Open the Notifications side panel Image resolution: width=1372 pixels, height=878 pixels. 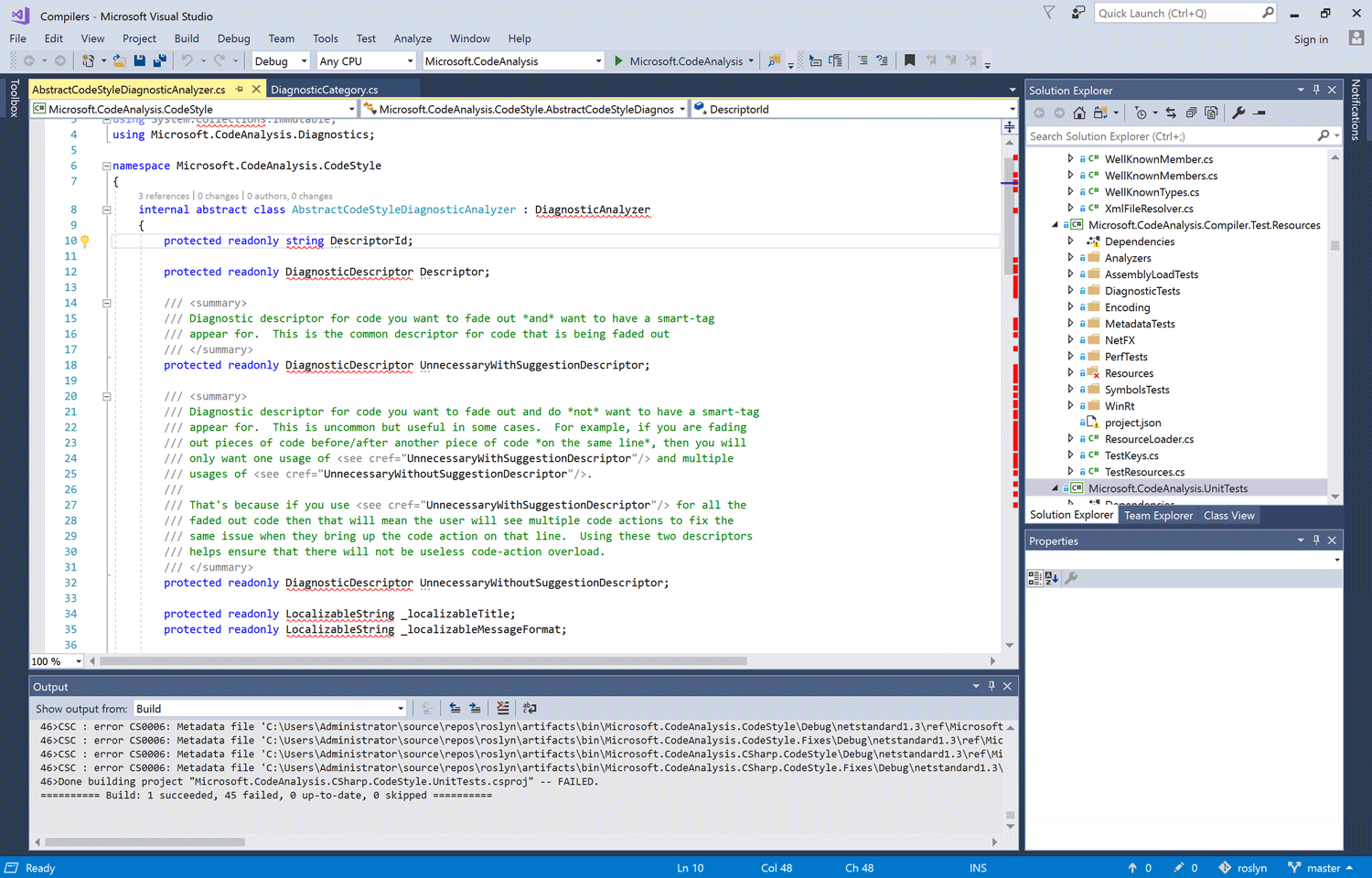click(1356, 110)
